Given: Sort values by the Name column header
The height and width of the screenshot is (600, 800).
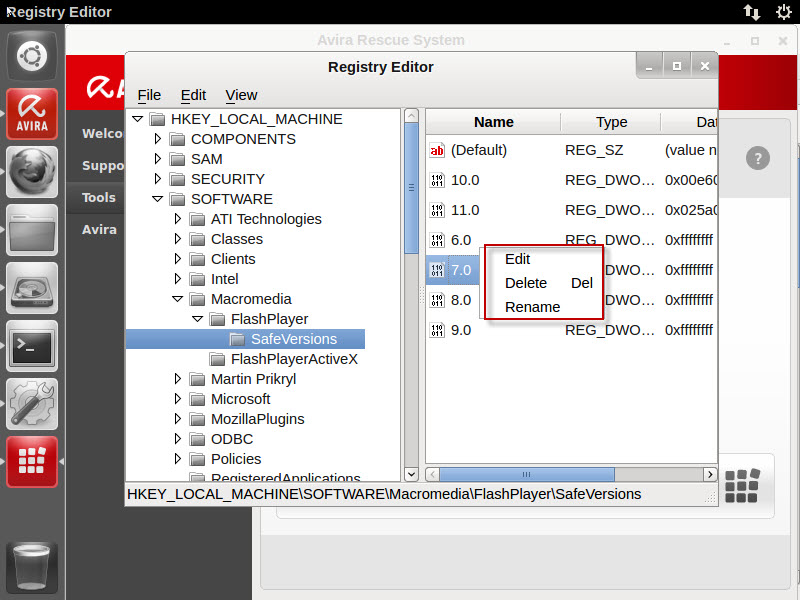Looking at the screenshot, I should pyautogui.click(x=493, y=122).
